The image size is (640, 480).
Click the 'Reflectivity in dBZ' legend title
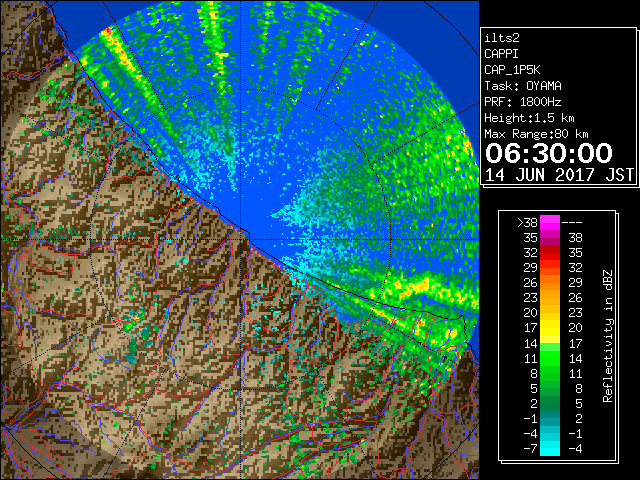(608, 336)
